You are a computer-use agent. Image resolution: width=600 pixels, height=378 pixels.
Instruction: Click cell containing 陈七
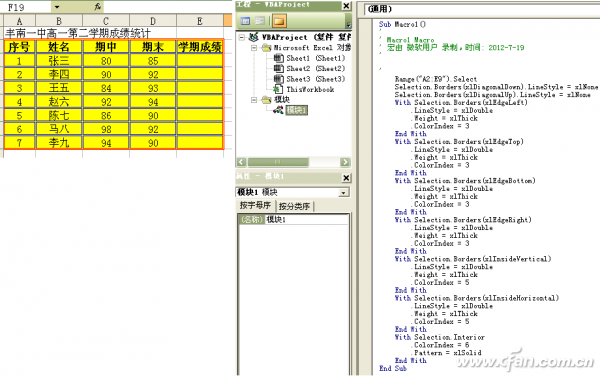coord(59,115)
